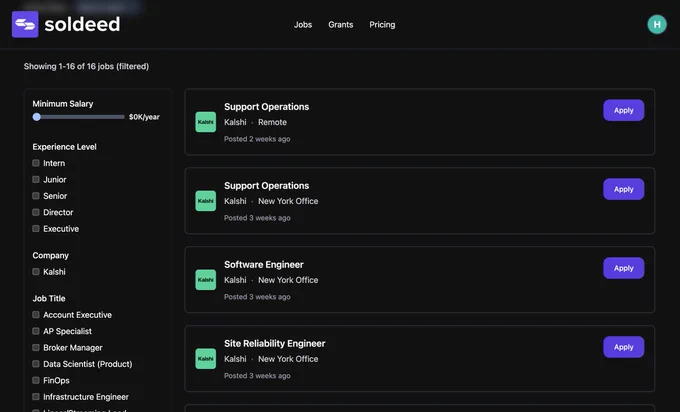Screen dimensions: 680x412
Task: Go to the Grants page
Action: coord(340,25)
